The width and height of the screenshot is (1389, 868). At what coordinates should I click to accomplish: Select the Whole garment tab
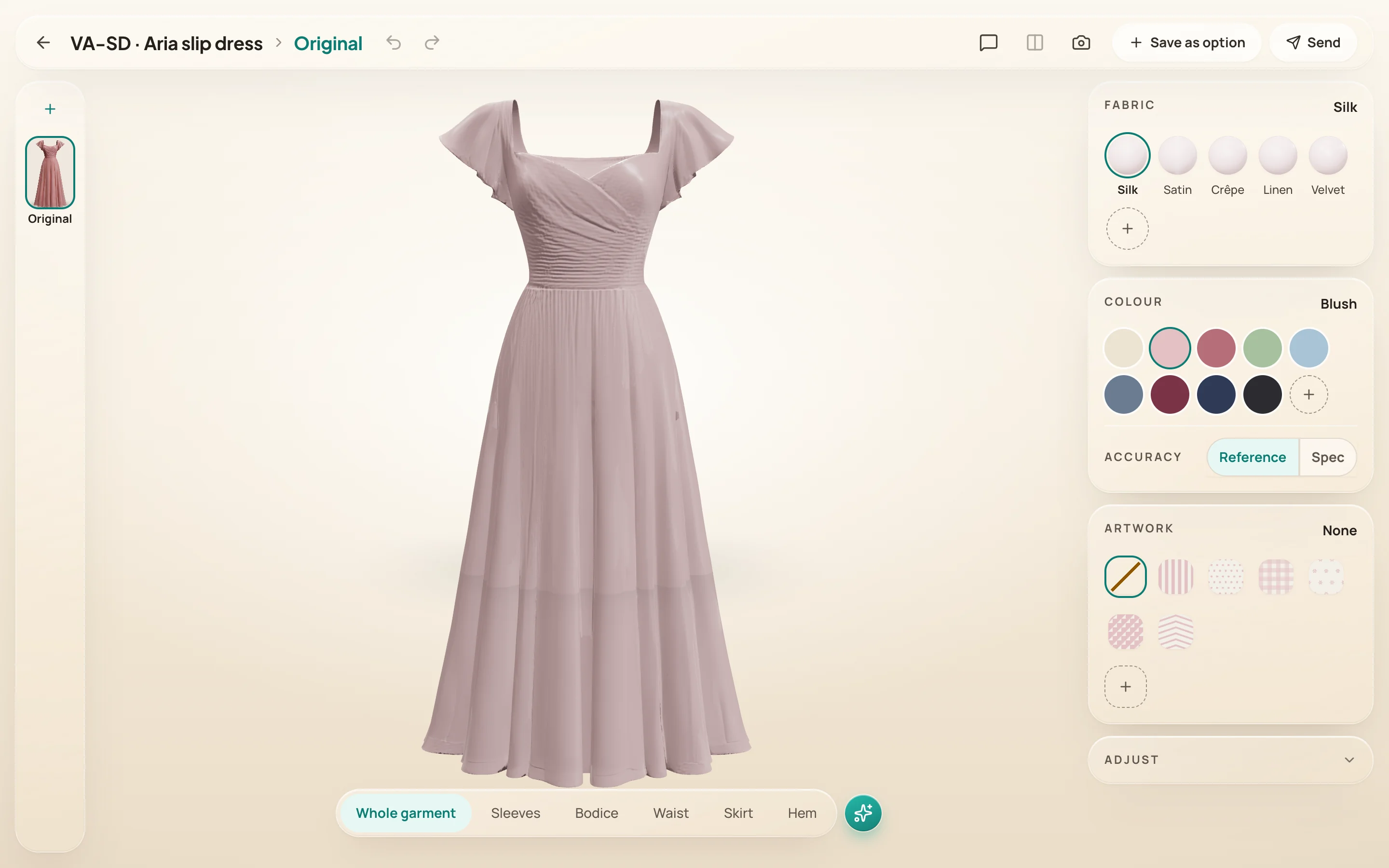pyautogui.click(x=406, y=813)
